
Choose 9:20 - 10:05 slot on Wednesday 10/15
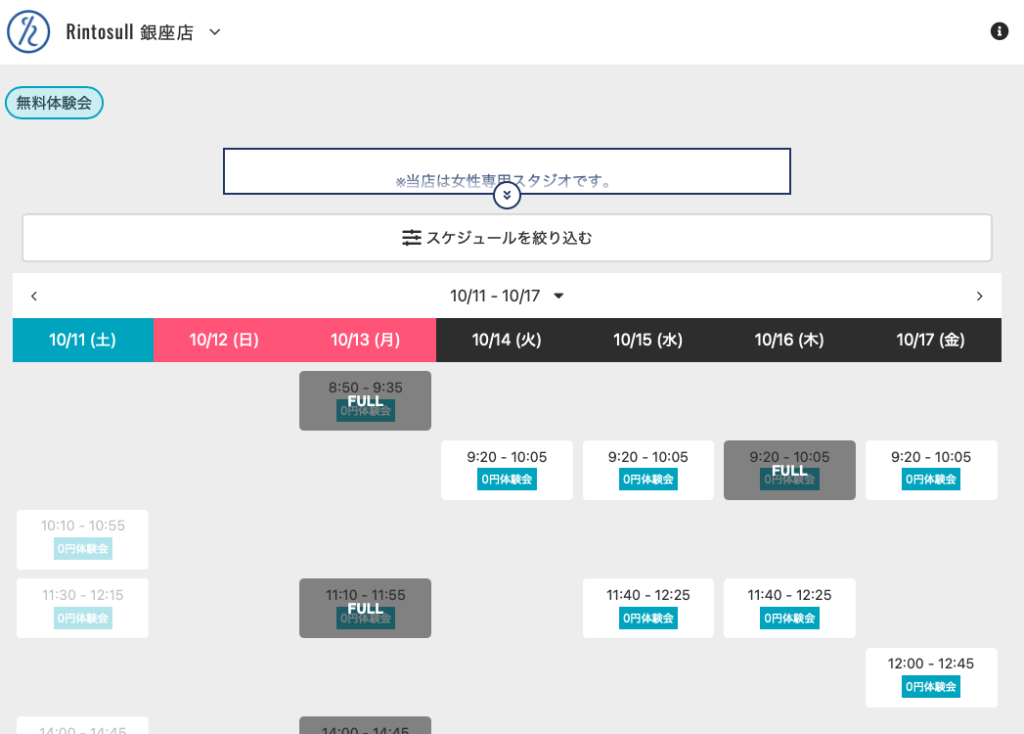pyautogui.click(x=648, y=470)
